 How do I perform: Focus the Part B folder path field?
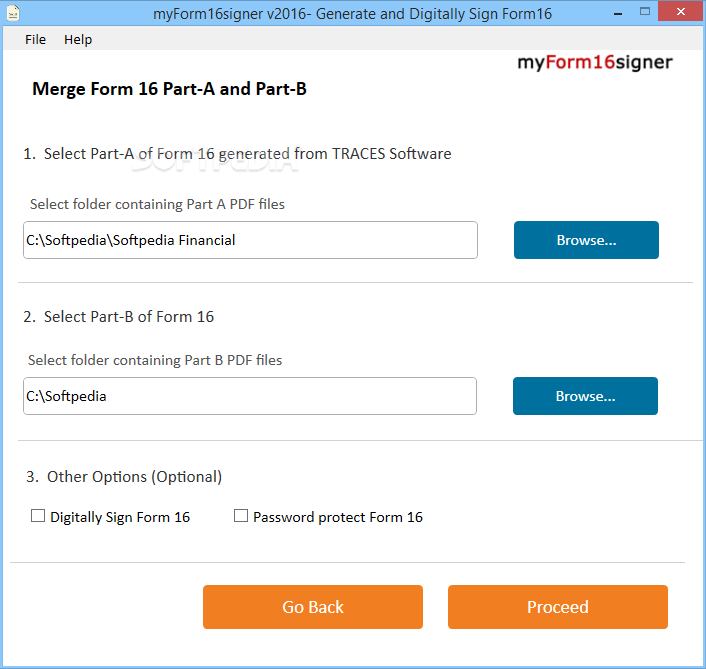[250, 396]
